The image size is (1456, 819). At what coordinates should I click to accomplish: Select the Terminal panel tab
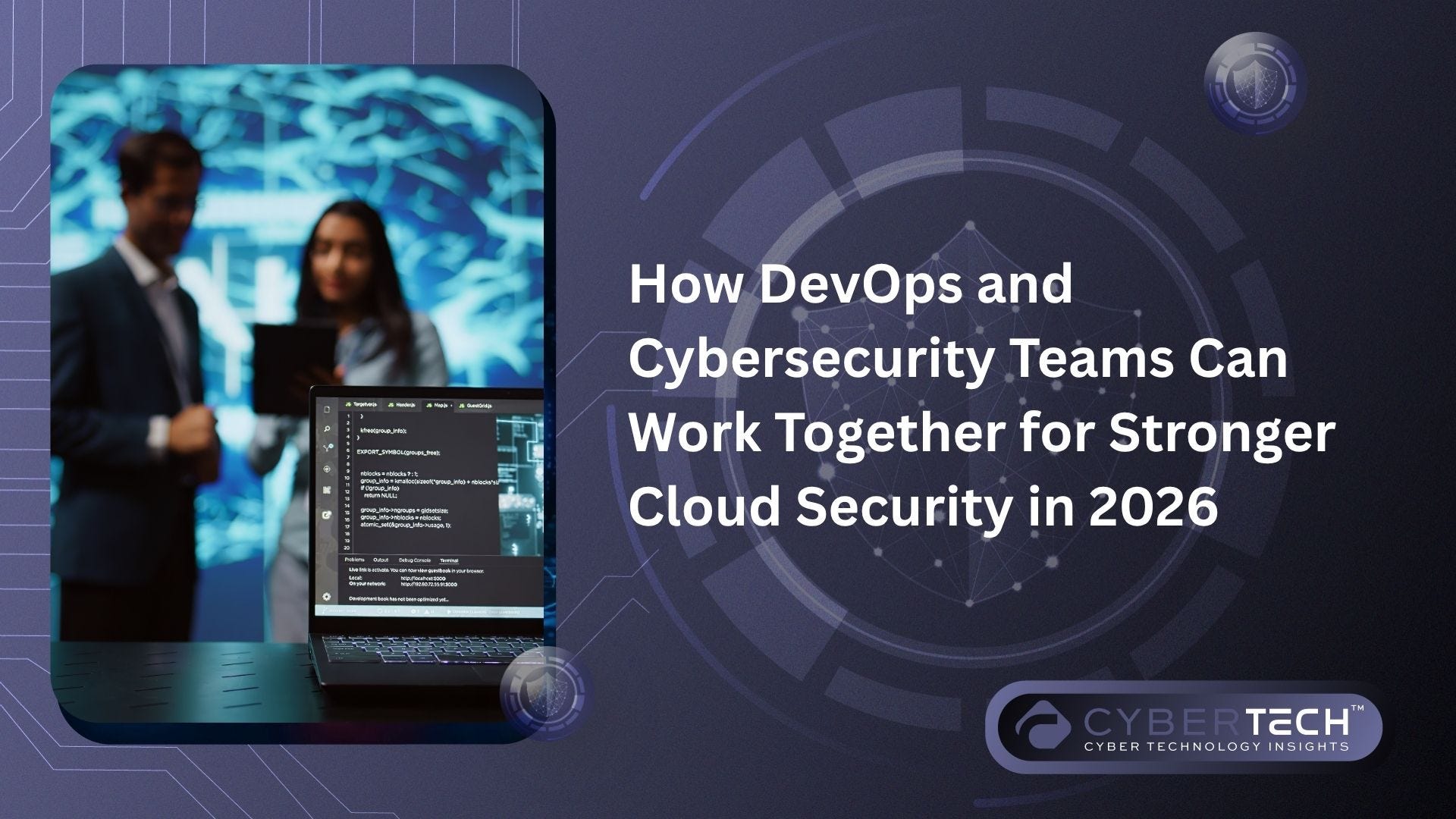(x=449, y=560)
